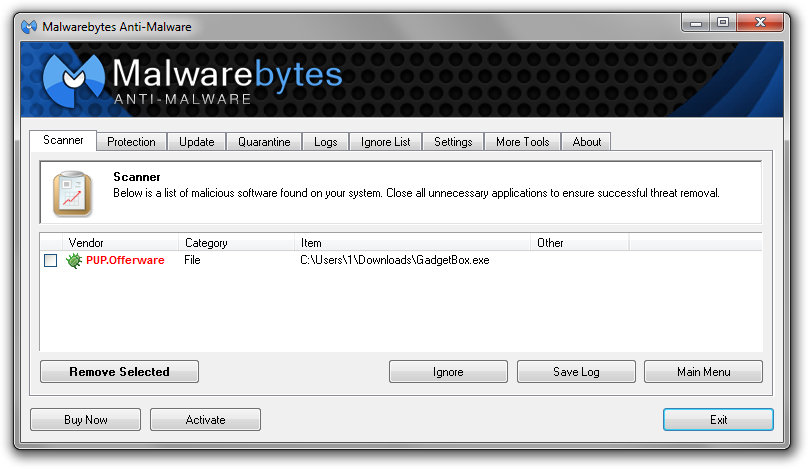809x469 pixels.
Task: Click the Ignore button
Action: click(x=448, y=371)
